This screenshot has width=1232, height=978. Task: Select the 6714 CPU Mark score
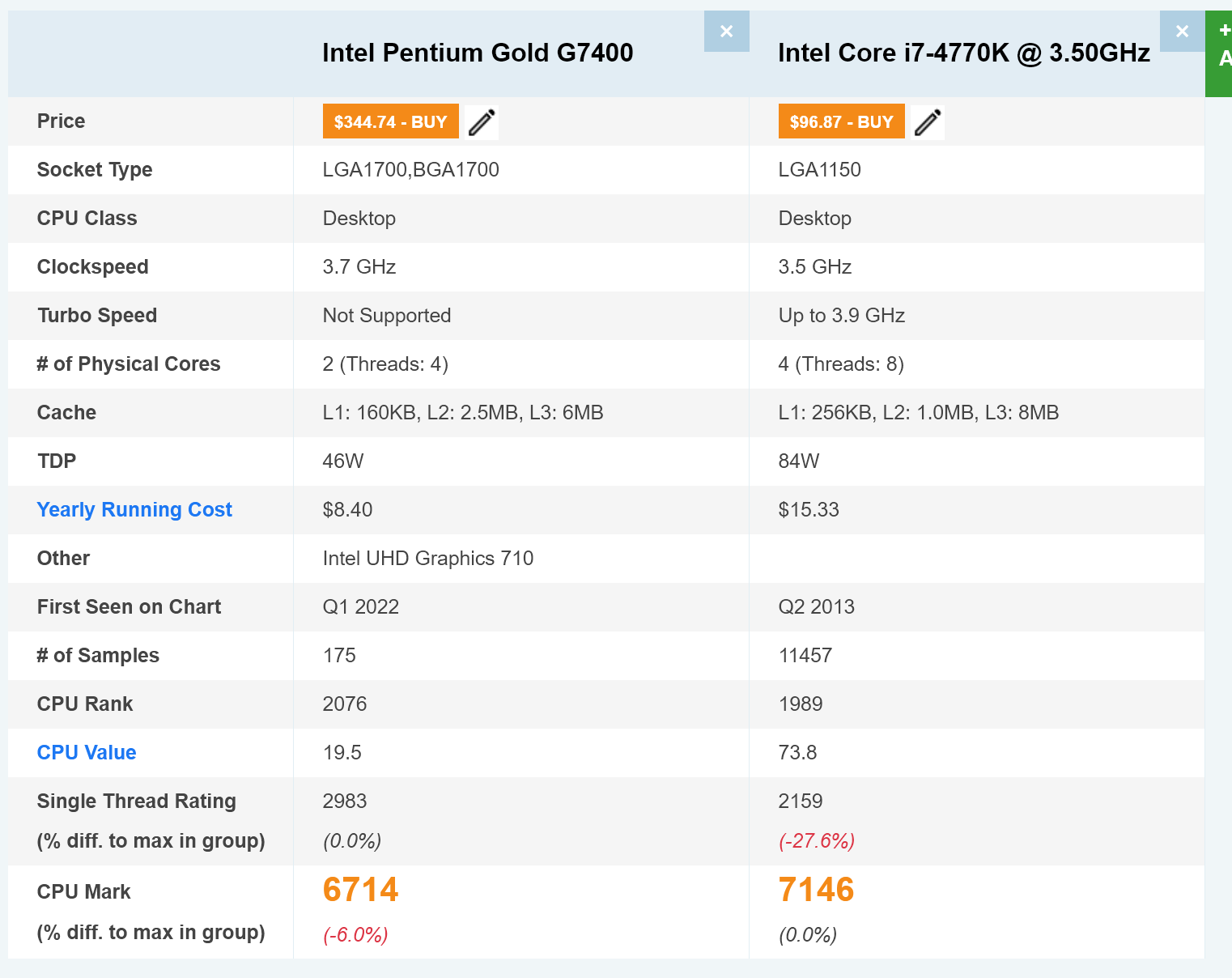360,890
